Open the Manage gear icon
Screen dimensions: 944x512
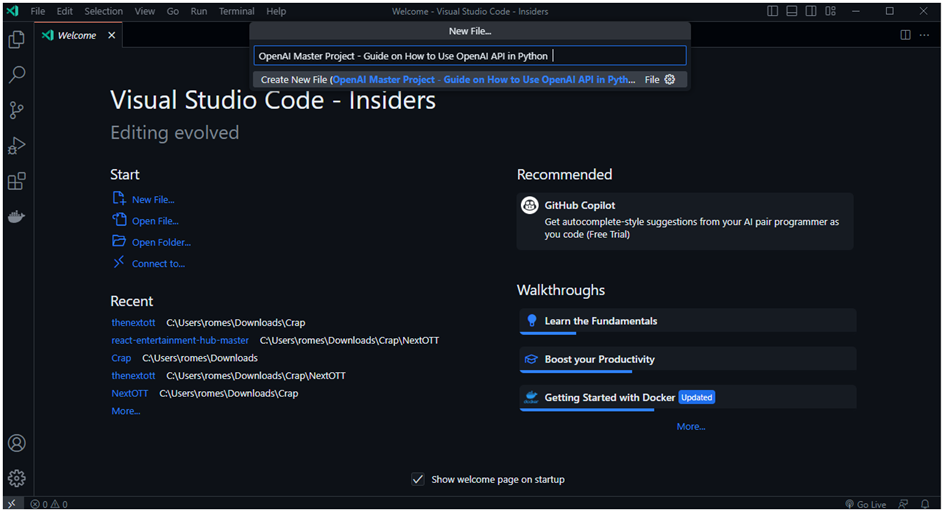(17, 478)
